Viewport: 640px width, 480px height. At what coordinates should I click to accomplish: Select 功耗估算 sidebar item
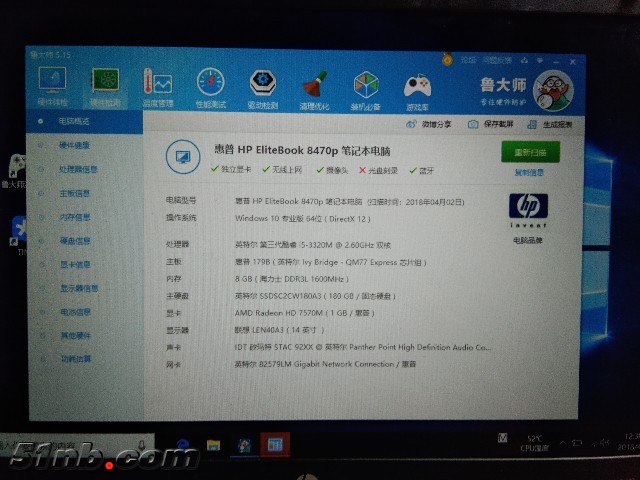(x=76, y=359)
